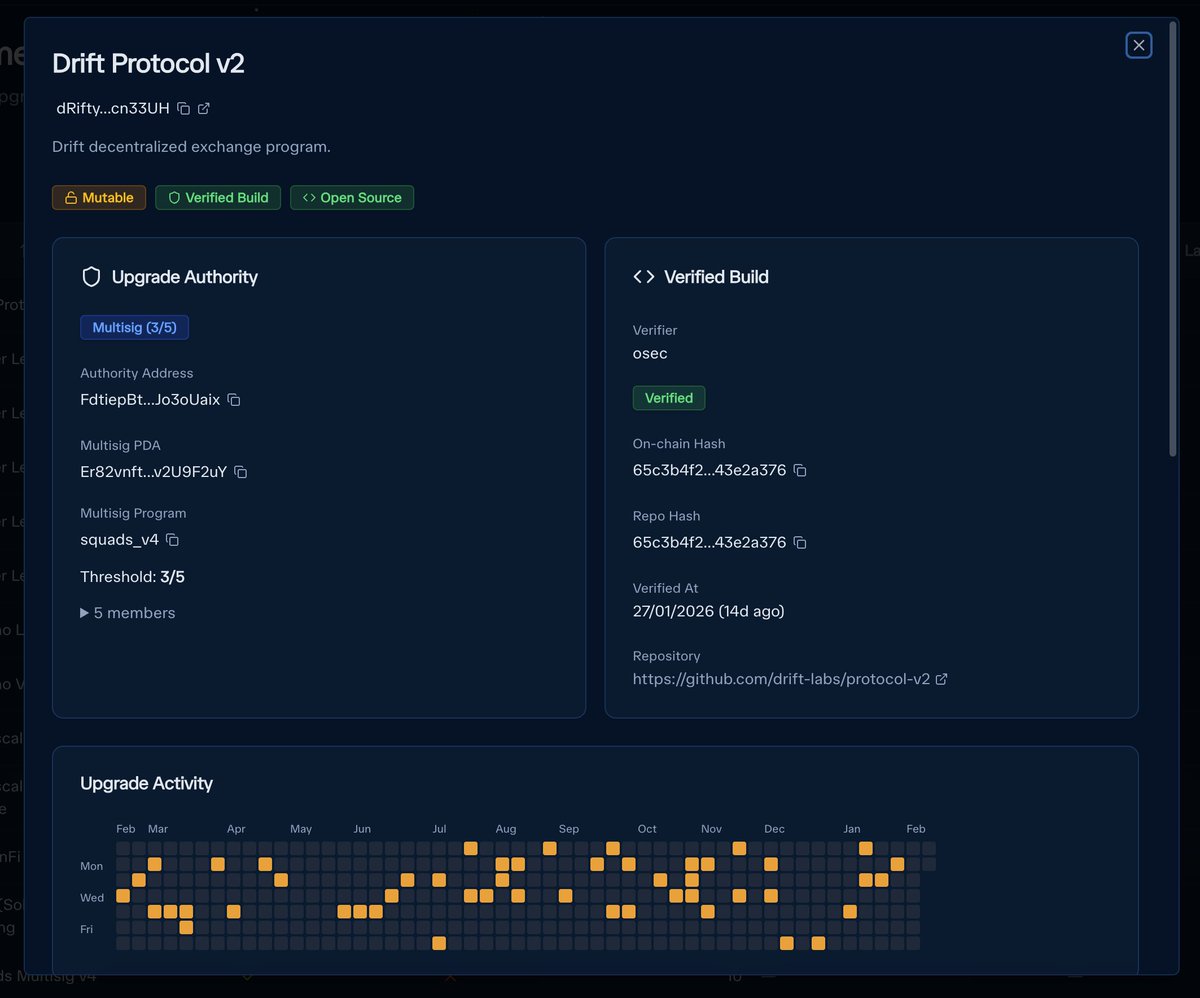1200x998 pixels.
Task: Copy the On-chain Hash value
Action: (x=800, y=470)
